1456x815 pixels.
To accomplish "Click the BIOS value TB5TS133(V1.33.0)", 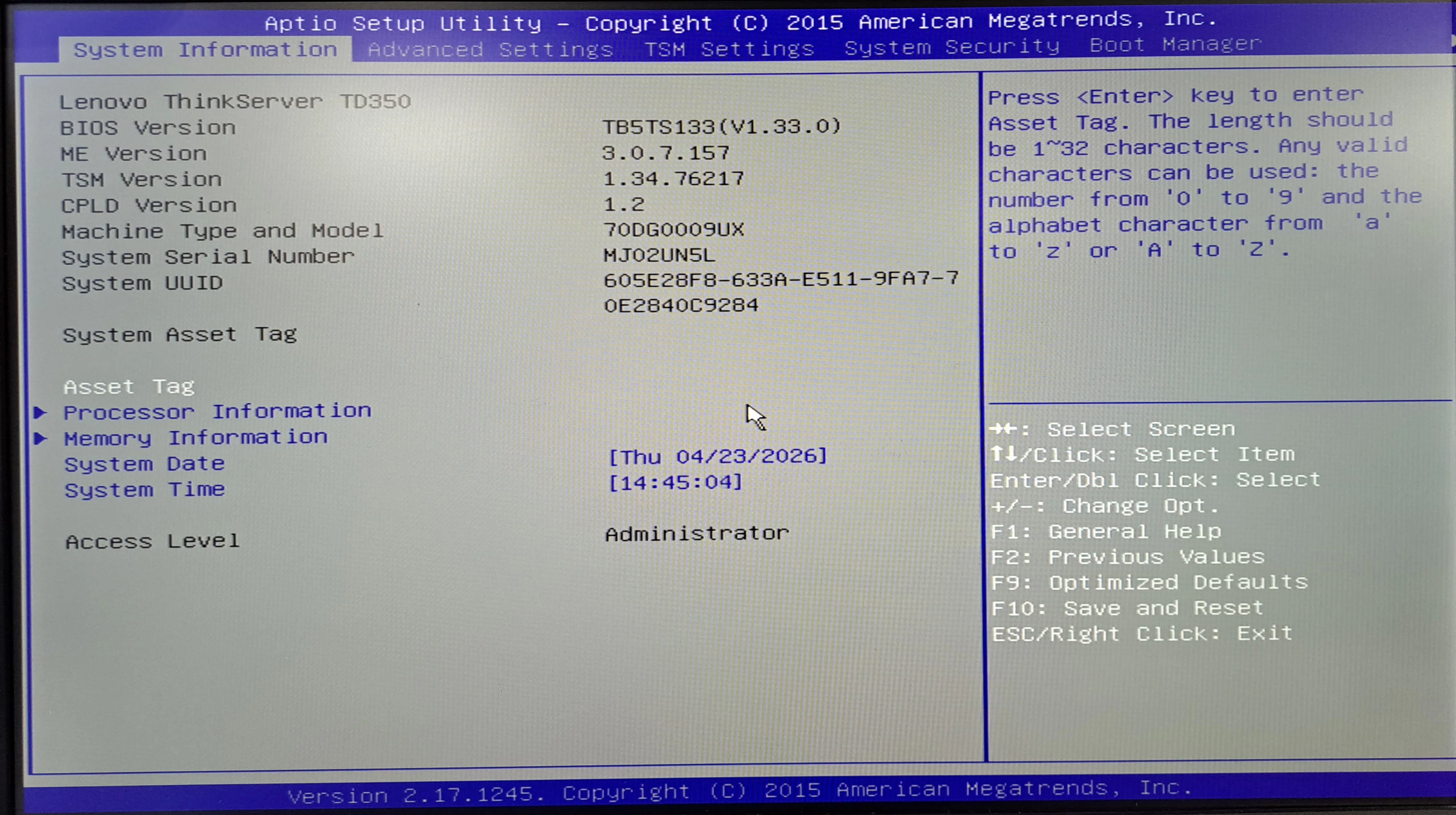I will 722,126.
